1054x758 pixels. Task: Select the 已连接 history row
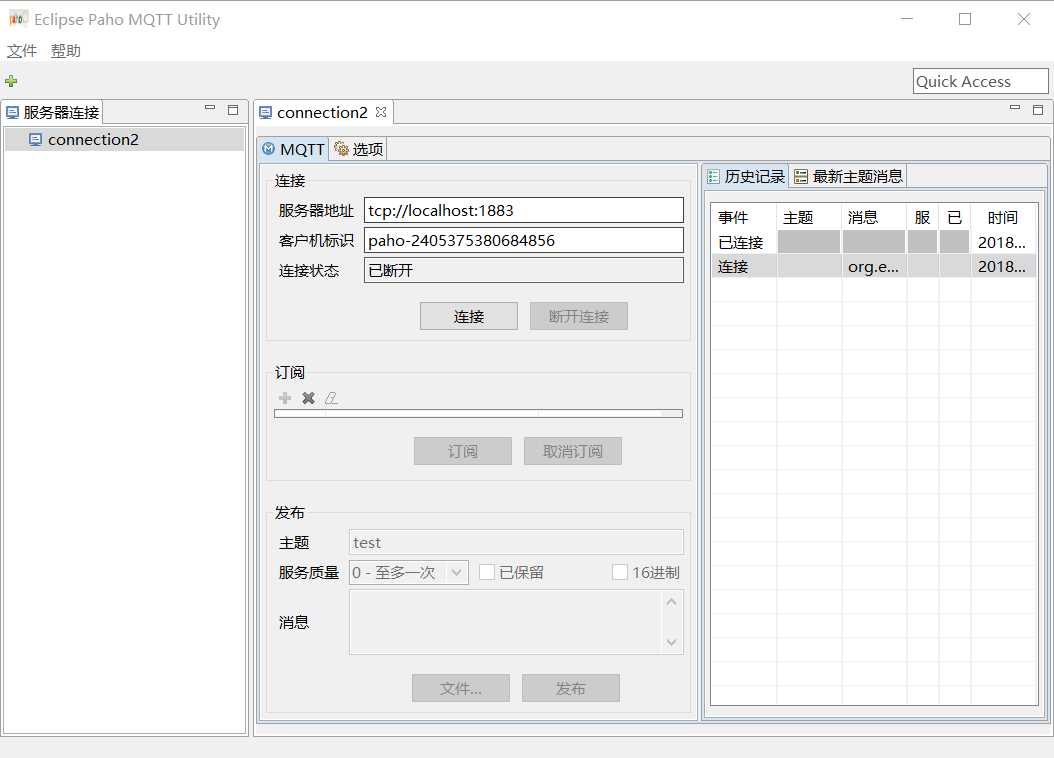point(874,242)
